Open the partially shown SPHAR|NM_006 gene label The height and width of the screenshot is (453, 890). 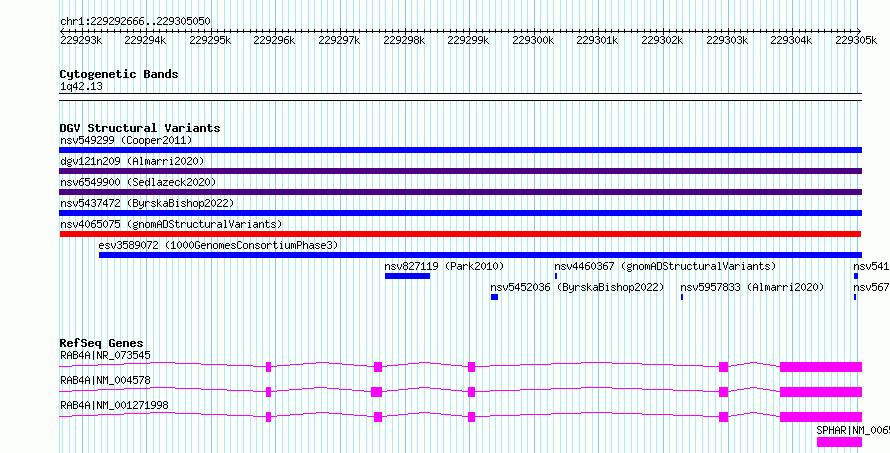pyautogui.click(x=853, y=429)
